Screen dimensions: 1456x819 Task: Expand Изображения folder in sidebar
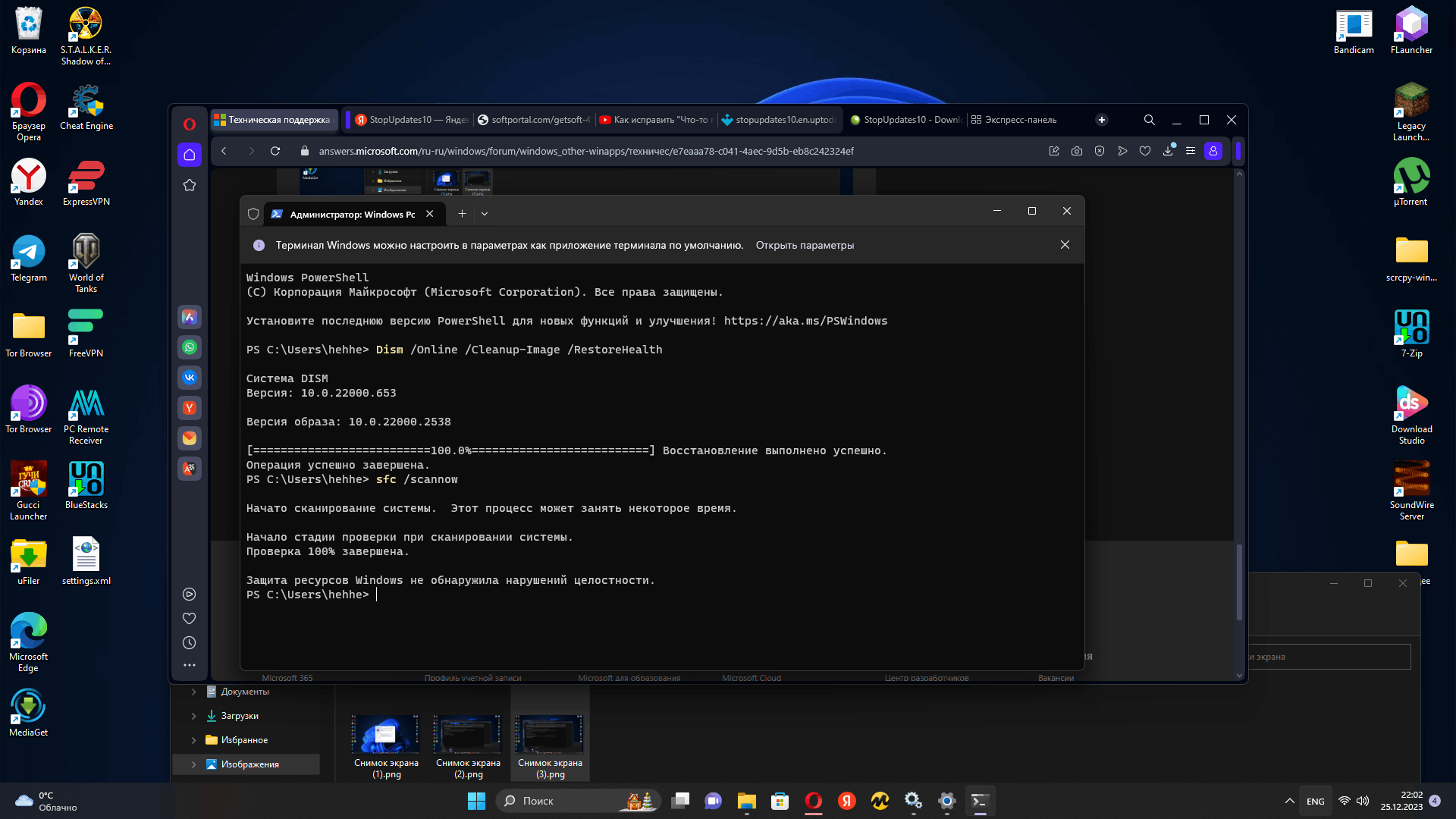click(x=194, y=764)
